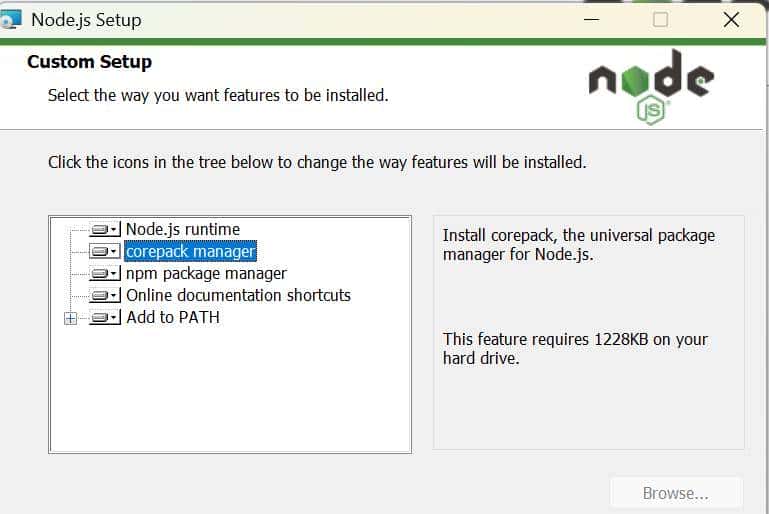Open the Add to PATH install-option dropdown icon
The width and height of the screenshot is (769, 514).
pyautogui.click(x=104, y=317)
